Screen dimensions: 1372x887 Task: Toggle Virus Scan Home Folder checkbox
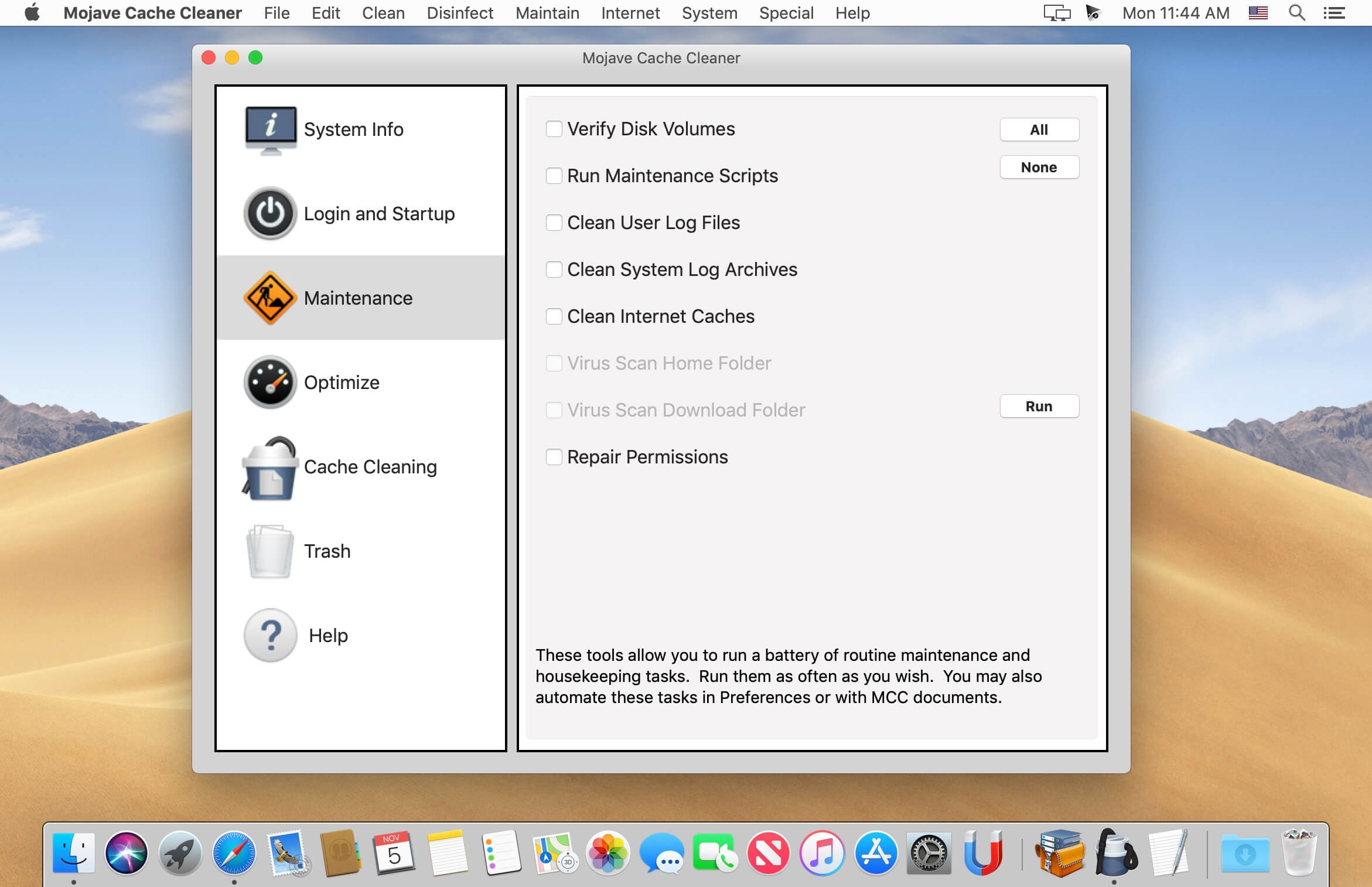554,363
